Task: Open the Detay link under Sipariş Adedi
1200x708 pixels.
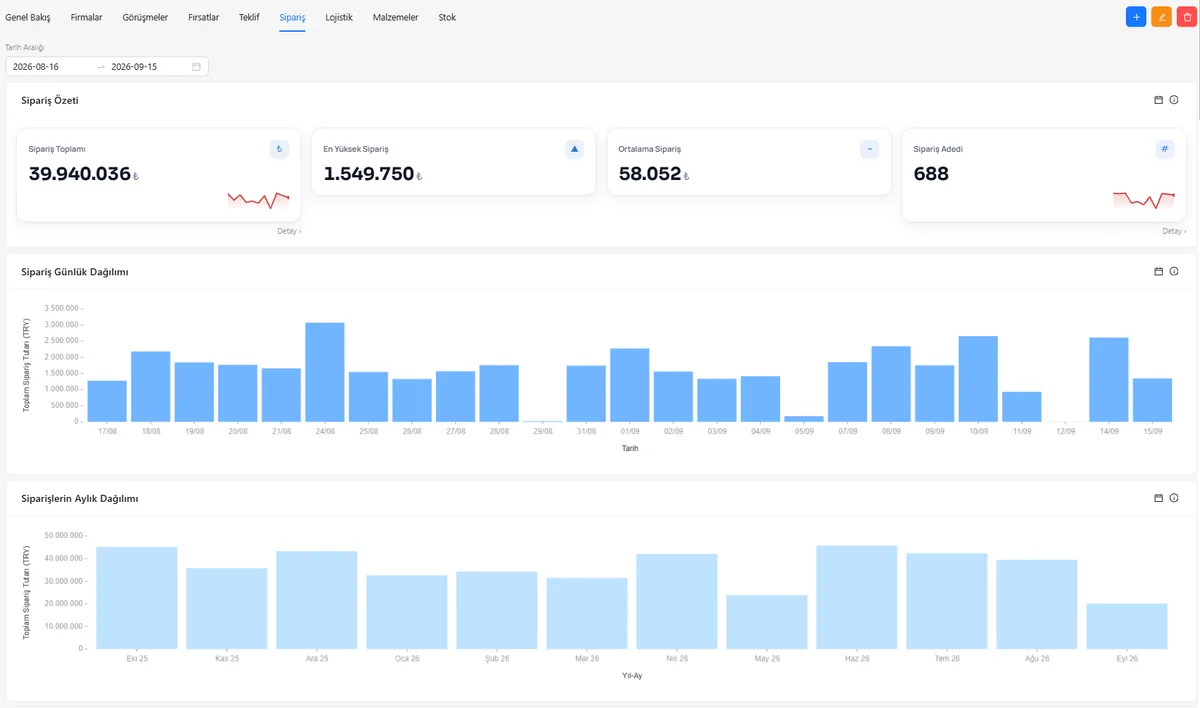Action: [1174, 231]
